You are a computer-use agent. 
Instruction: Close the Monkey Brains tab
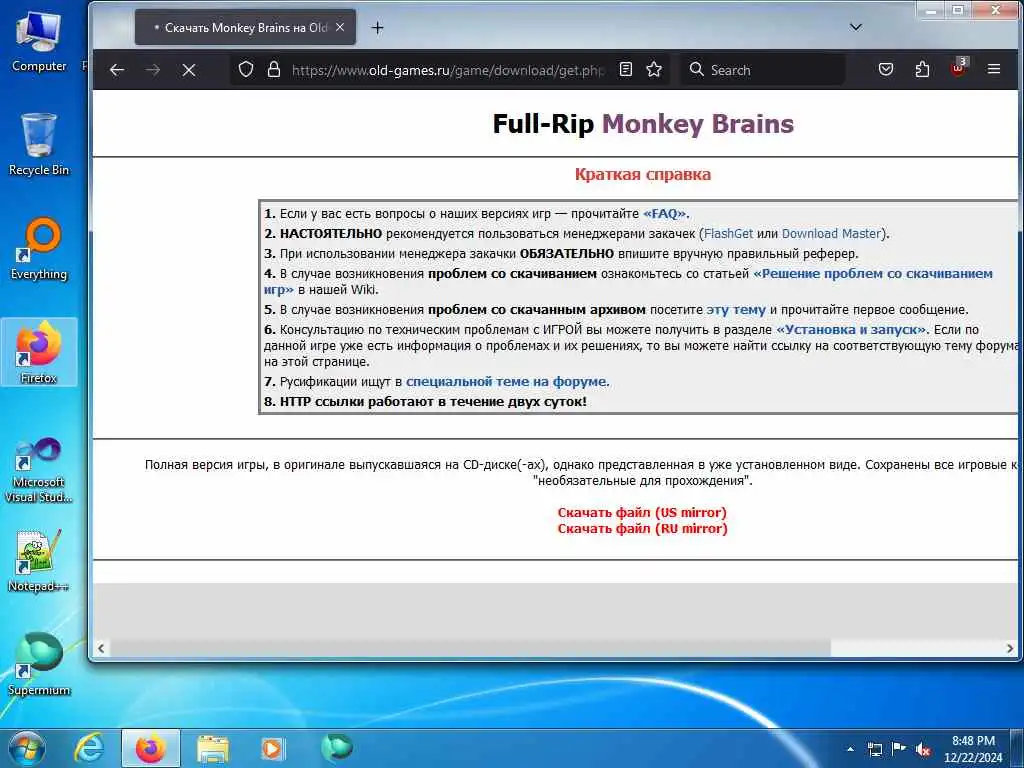click(x=340, y=27)
